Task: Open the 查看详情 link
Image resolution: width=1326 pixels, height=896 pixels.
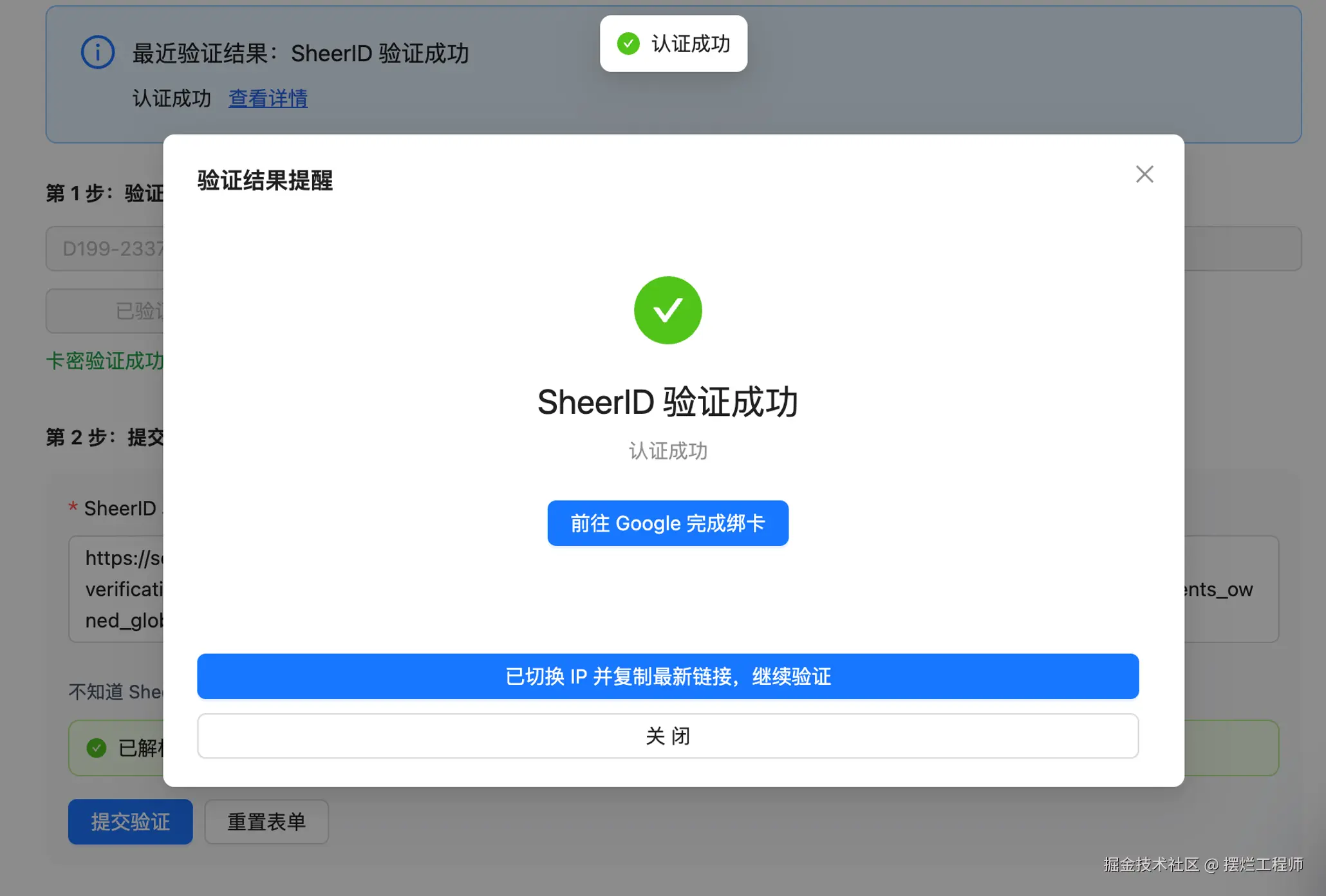Action: click(268, 98)
